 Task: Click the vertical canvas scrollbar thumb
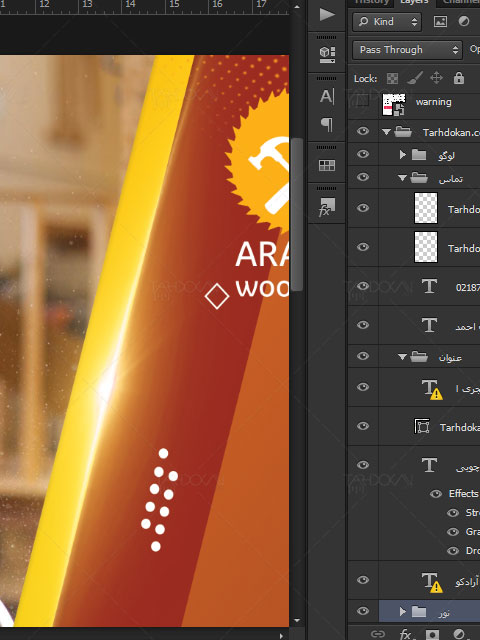[x=297, y=214]
